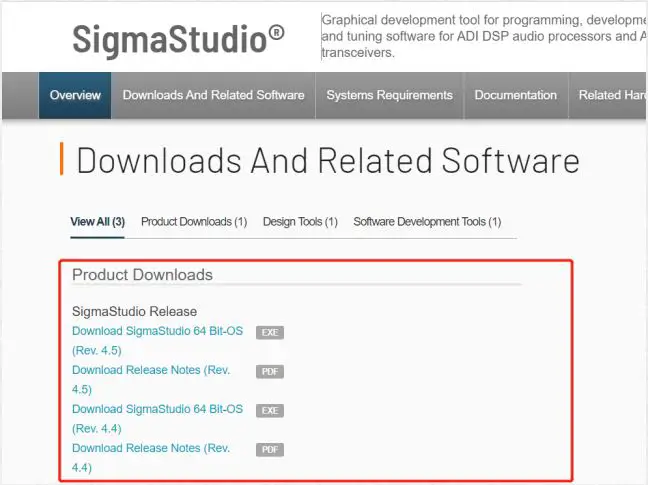Switch to the Documentation tab
648x485 pixels.
point(515,95)
